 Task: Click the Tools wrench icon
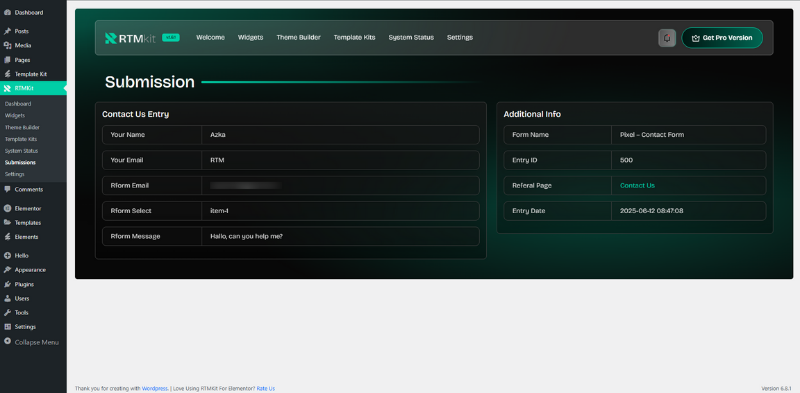tap(7, 312)
